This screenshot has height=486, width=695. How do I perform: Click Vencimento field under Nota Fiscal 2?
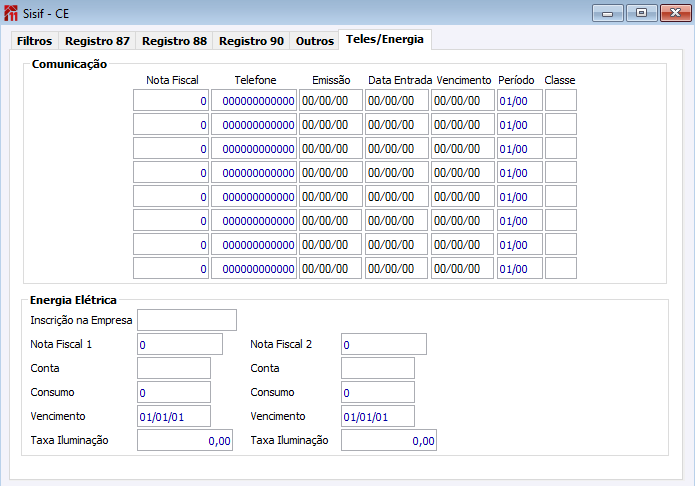pos(378,415)
